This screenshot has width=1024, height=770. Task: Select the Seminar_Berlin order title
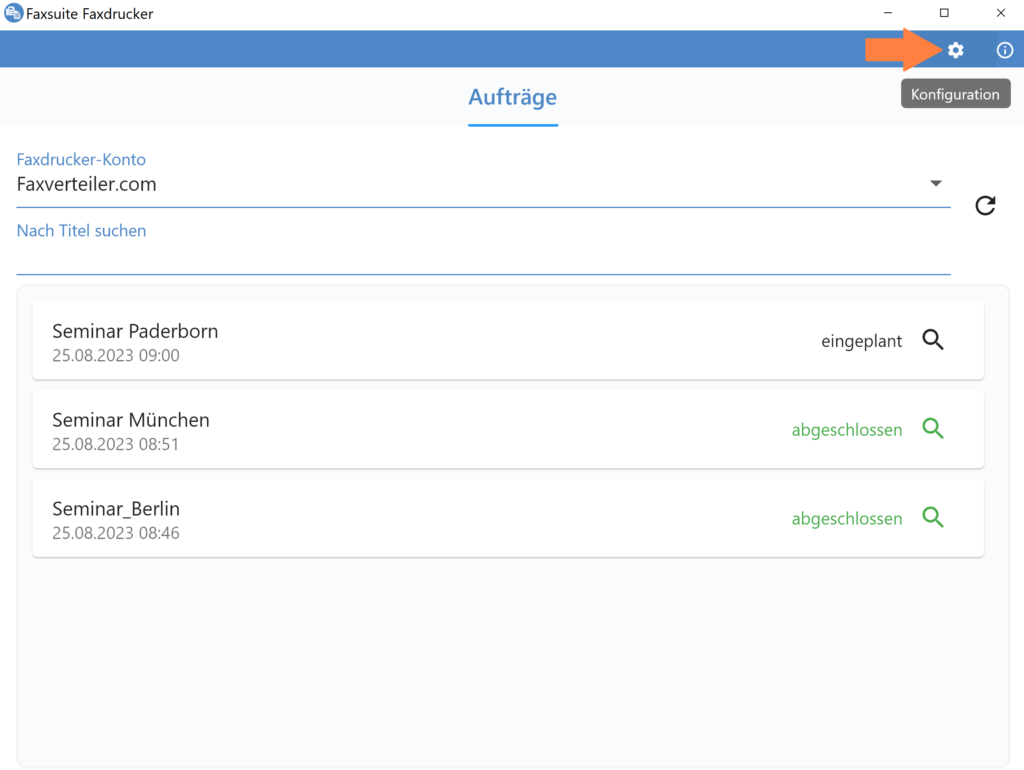coord(116,509)
